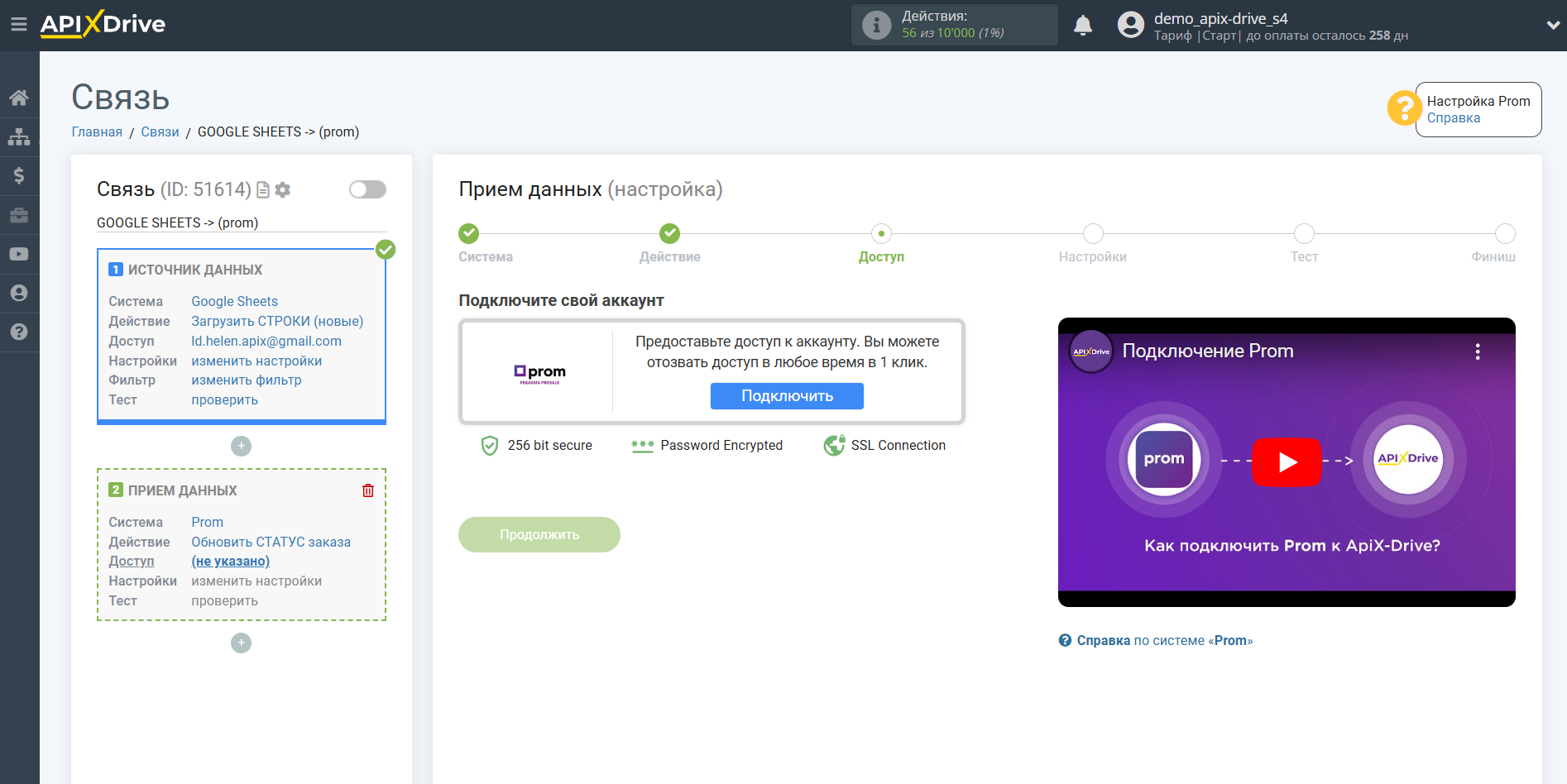Click the Подключение Prom video title
Screen dimensions: 1567x784
tap(1208, 351)
